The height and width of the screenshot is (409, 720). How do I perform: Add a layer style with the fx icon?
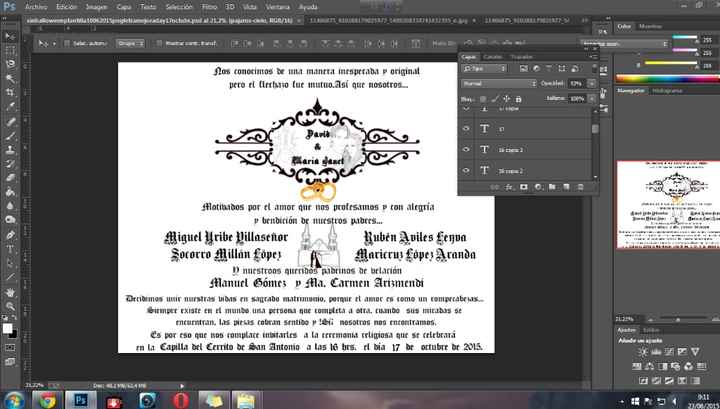point(509,187)
